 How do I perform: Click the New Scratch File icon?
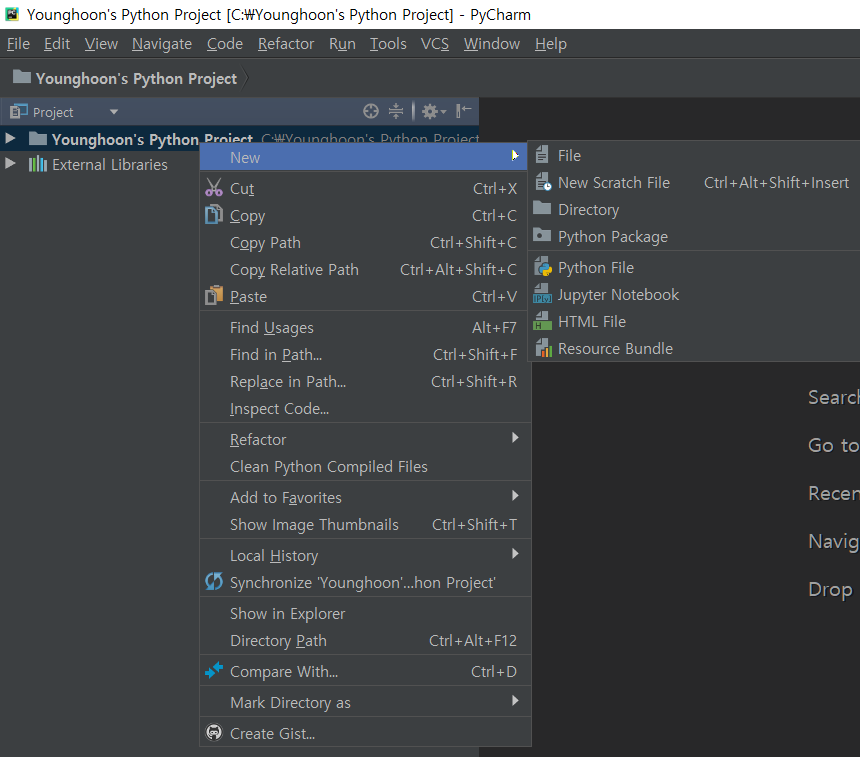[543, 182]
